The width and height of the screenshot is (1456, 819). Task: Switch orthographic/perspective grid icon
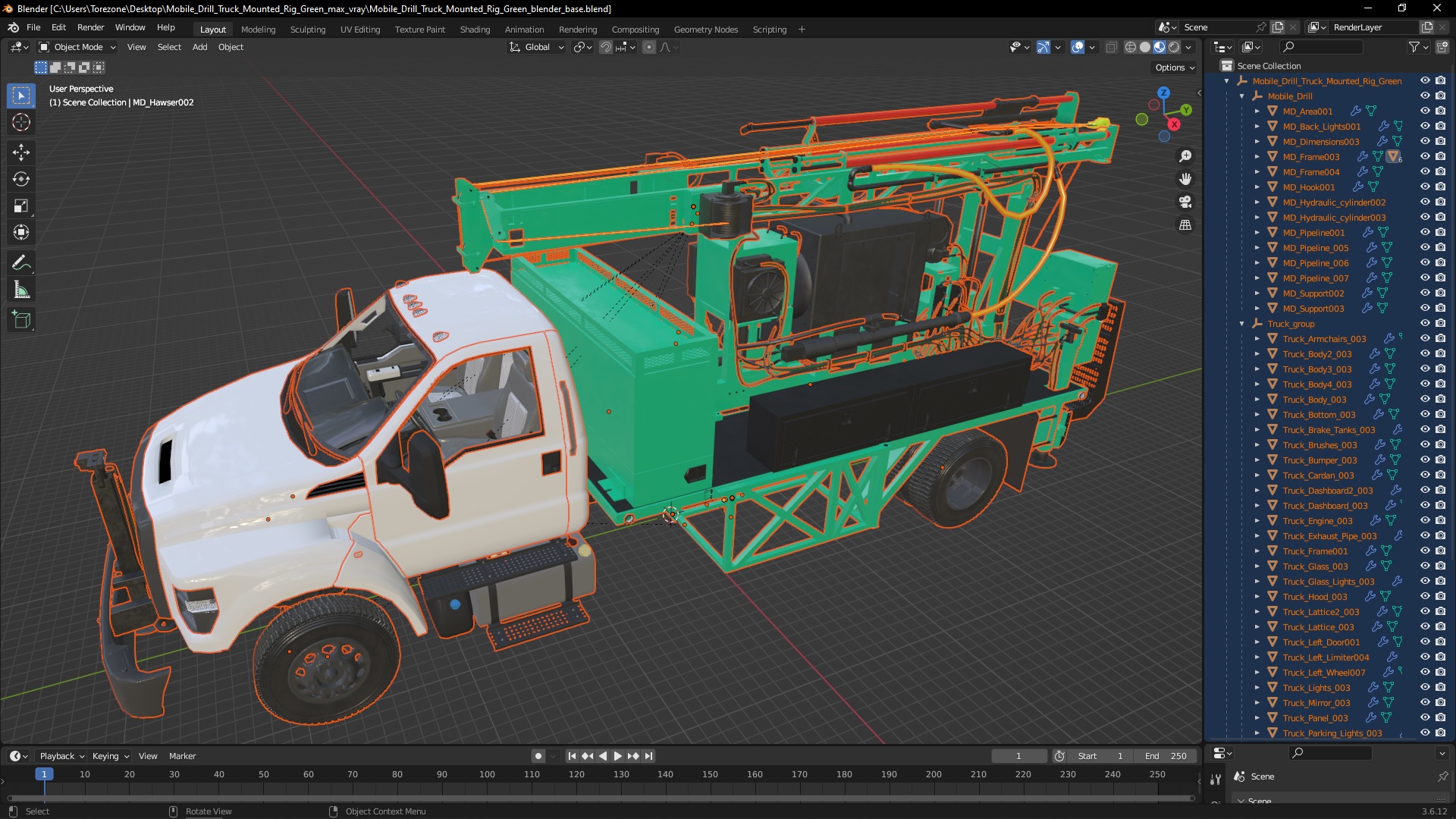click(1185, 224)
